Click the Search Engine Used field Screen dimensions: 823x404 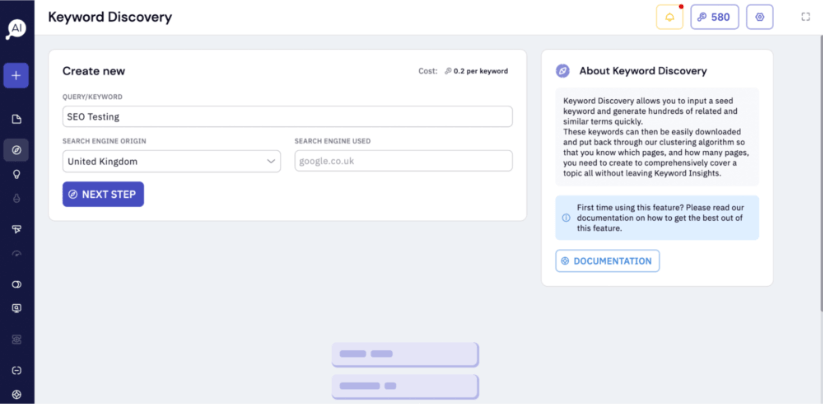click(404, 161)
